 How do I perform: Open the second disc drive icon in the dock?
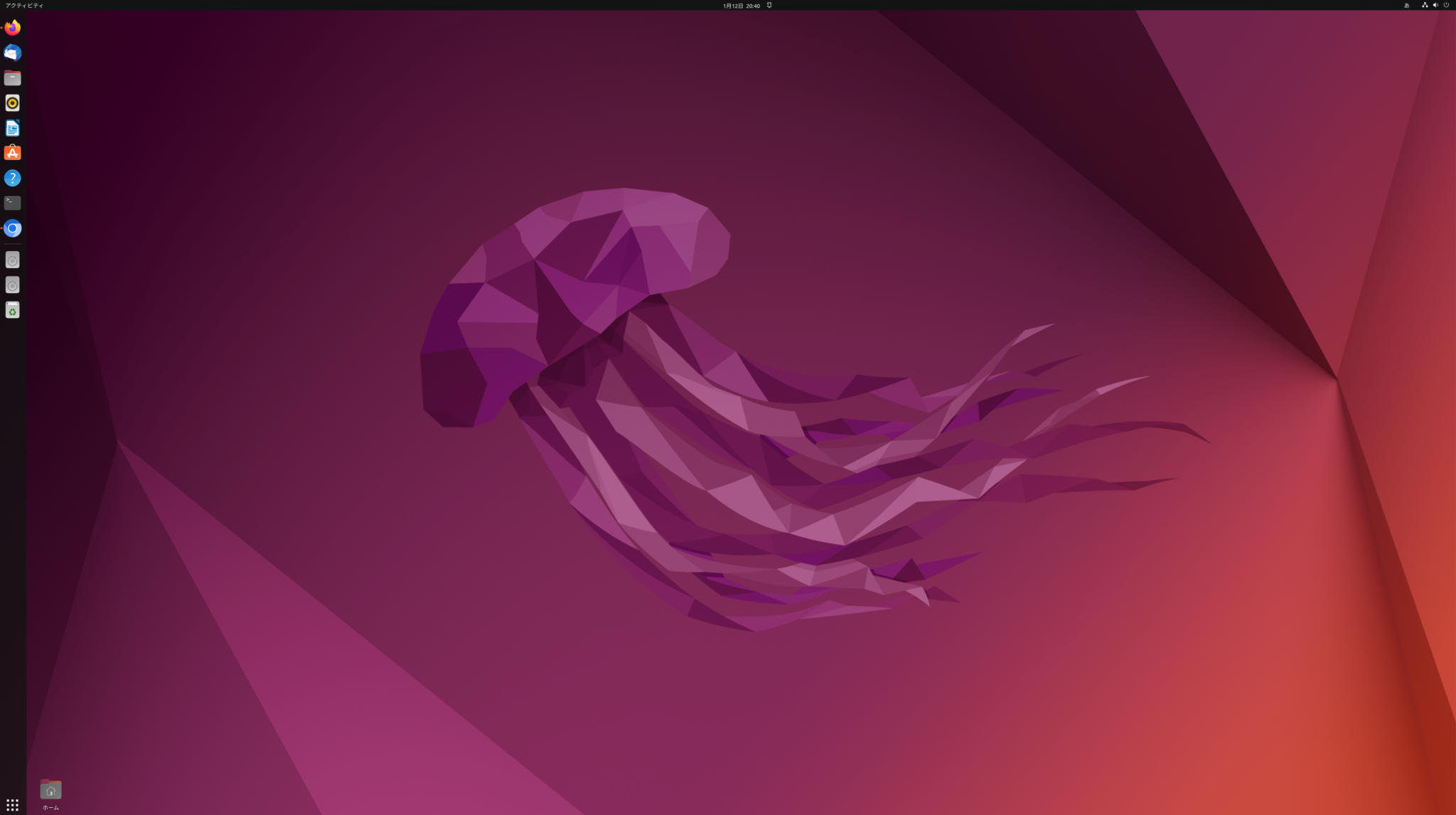pos(12,285)
